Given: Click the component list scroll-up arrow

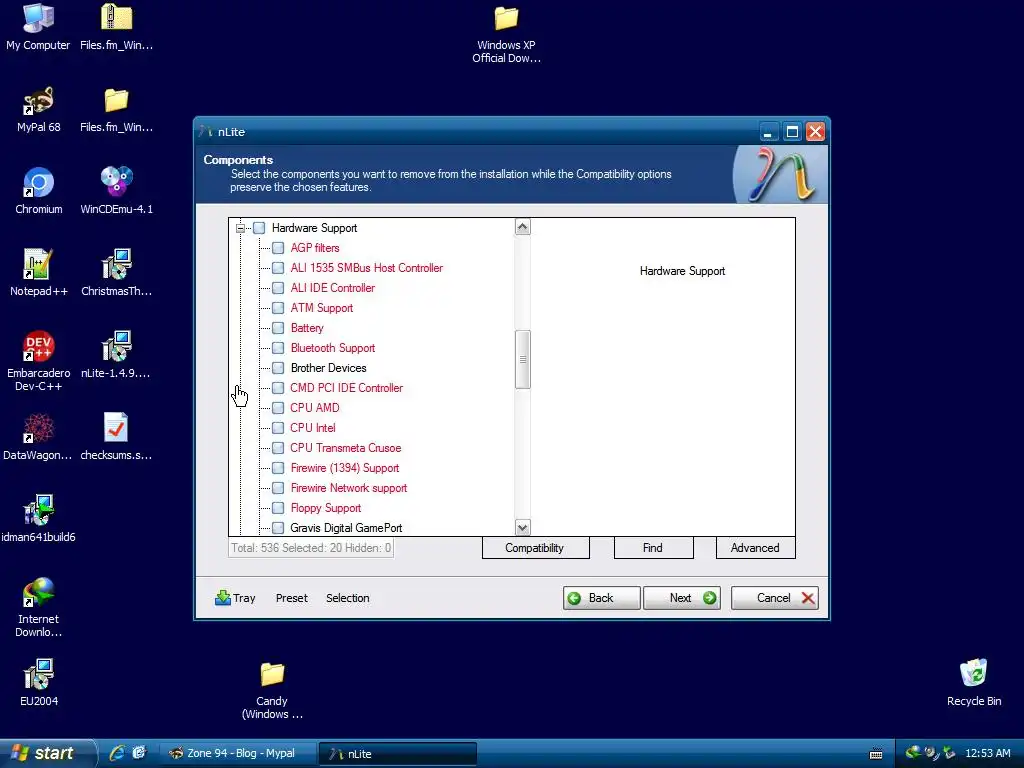Looking at the screenshot, I should 522,227.
